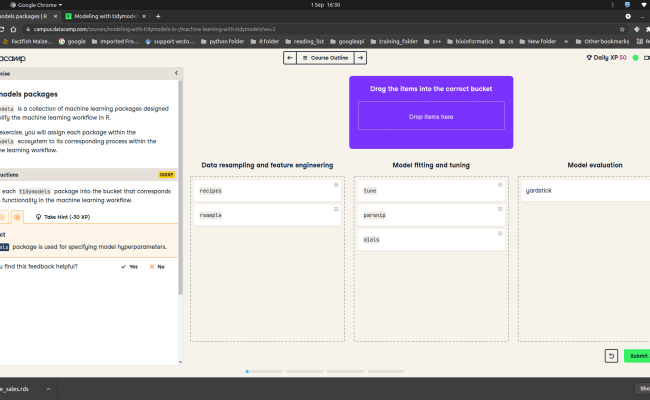Open the python folder bookmarks
Viewport: 650px width, 400px height.
[223, 41]
